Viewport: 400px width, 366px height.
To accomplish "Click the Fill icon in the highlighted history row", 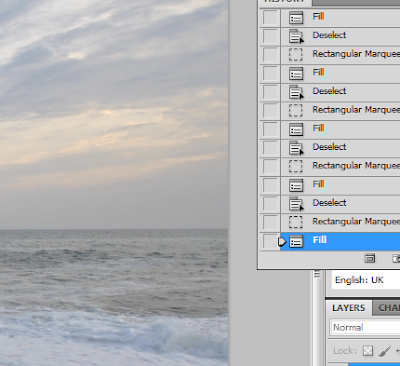I will (296, 242).
